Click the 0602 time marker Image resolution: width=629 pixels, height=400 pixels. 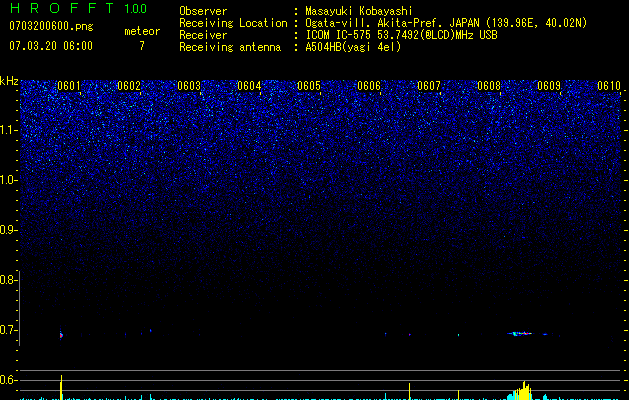point(129,86)
